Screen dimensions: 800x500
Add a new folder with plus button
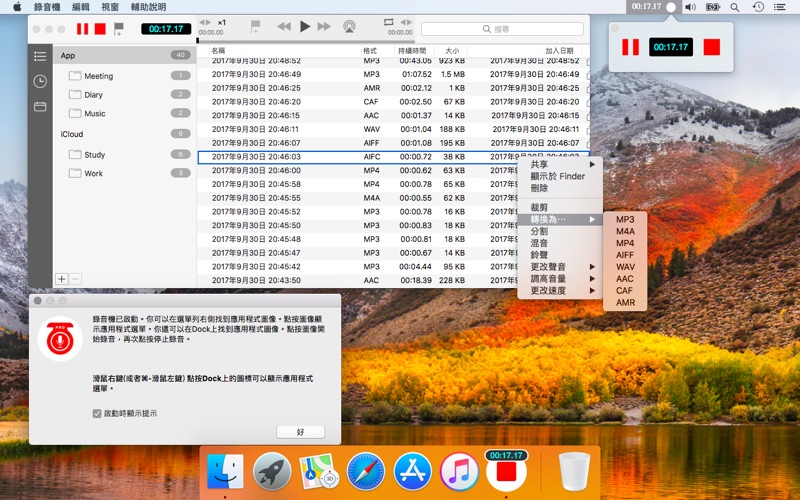click(x=62, y=279)
